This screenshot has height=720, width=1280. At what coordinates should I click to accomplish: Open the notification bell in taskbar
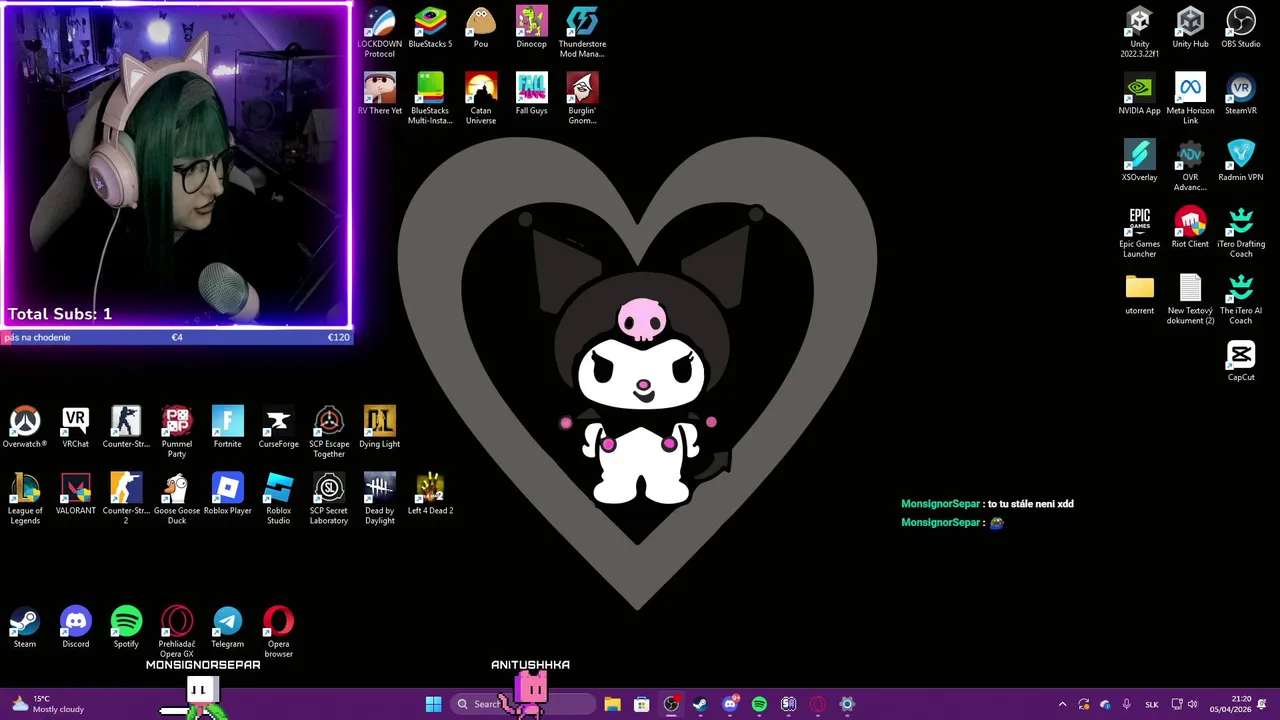click(1263, 704)
